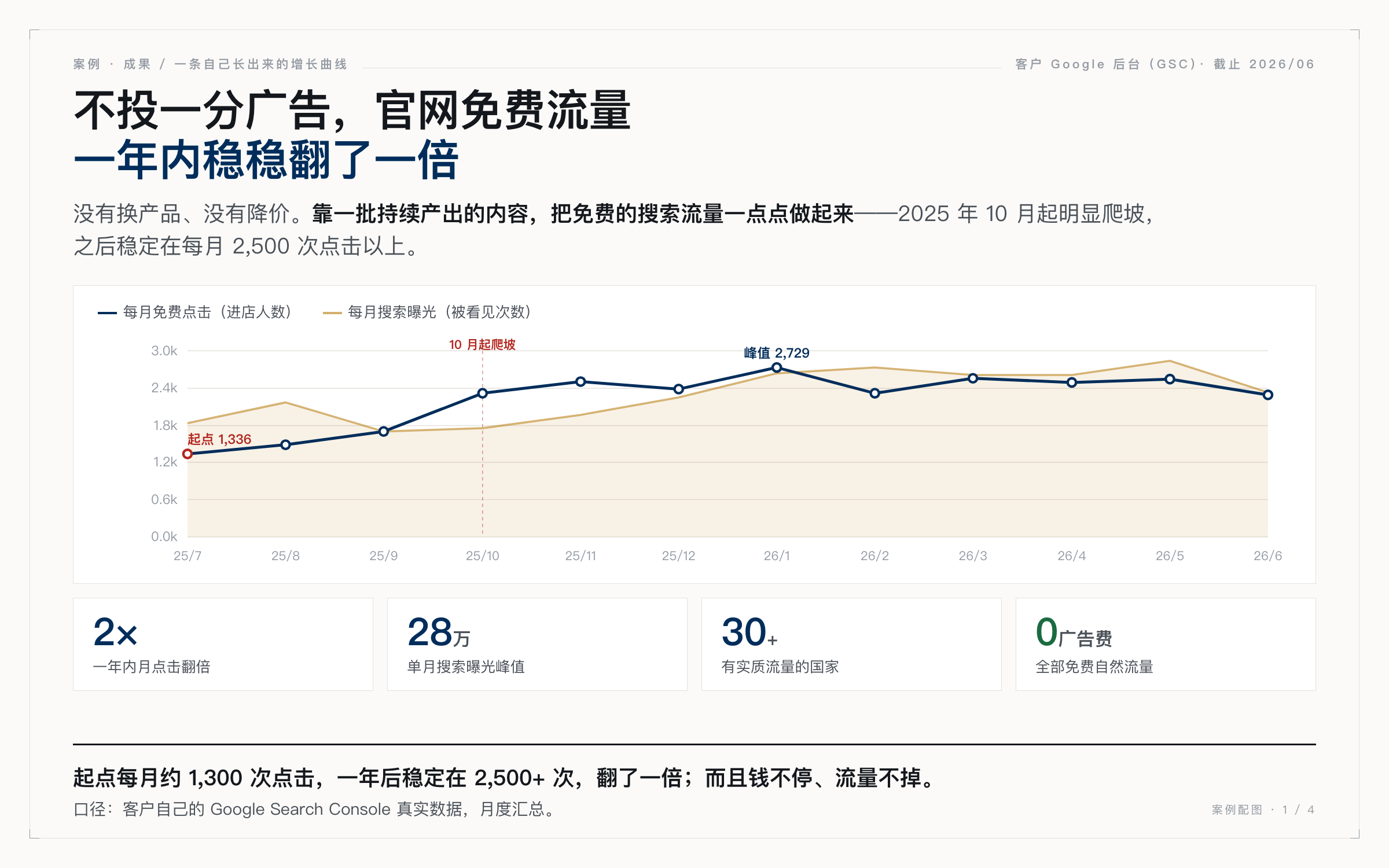
Task: Click the x-axis label 25/7
Action: tap(188, 556)
